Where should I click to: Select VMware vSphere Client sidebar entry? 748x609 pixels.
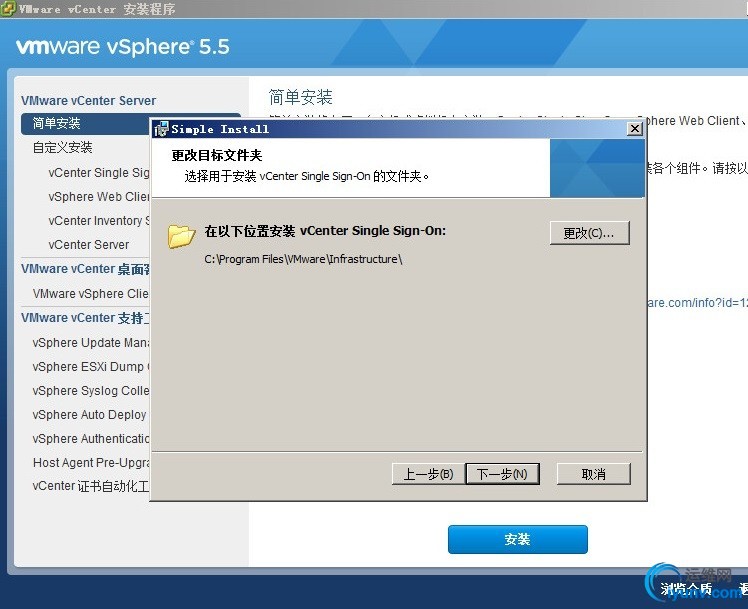(91, 293)
